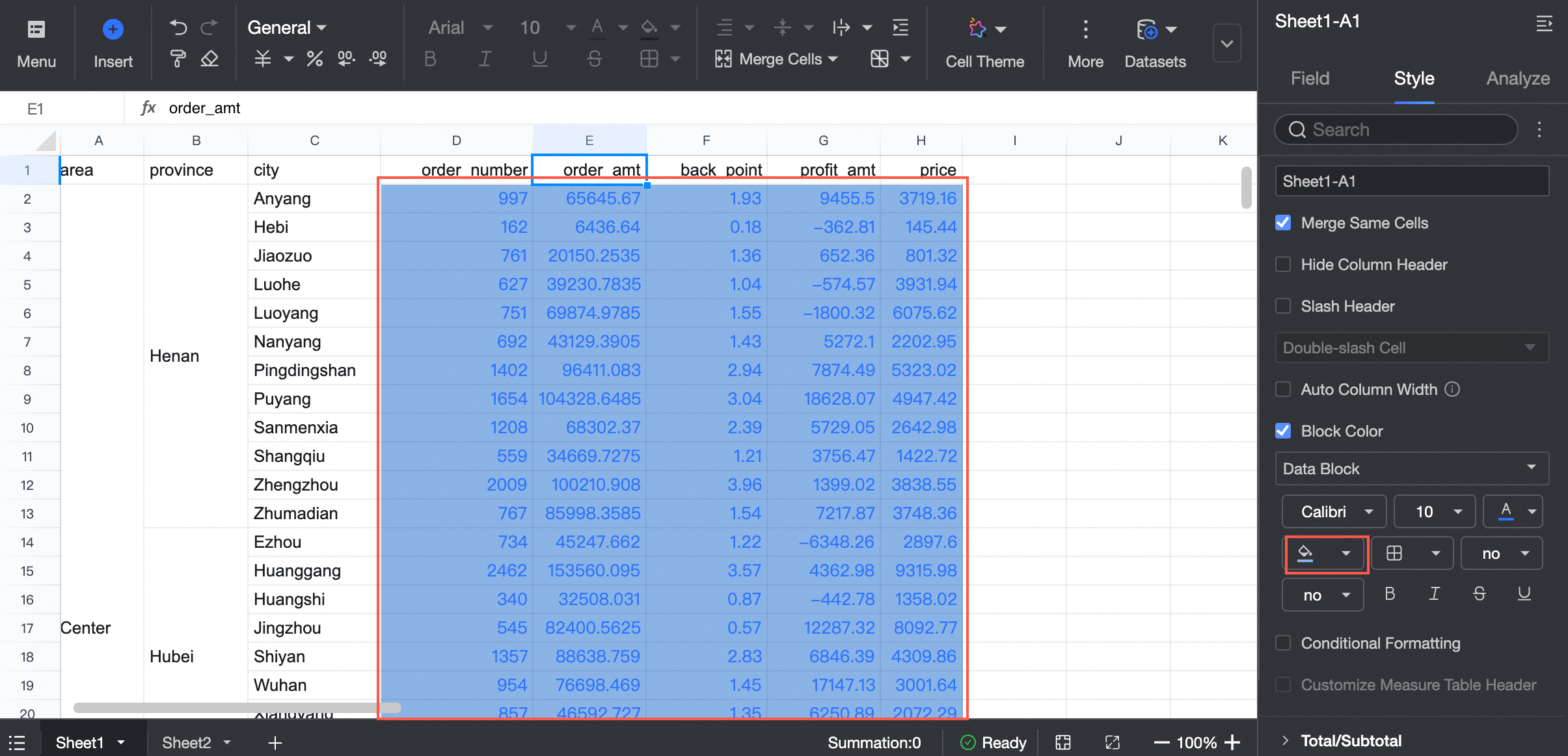1568x756 pixels.
Task: Check Slash Header
Action: click(1283, 306)
